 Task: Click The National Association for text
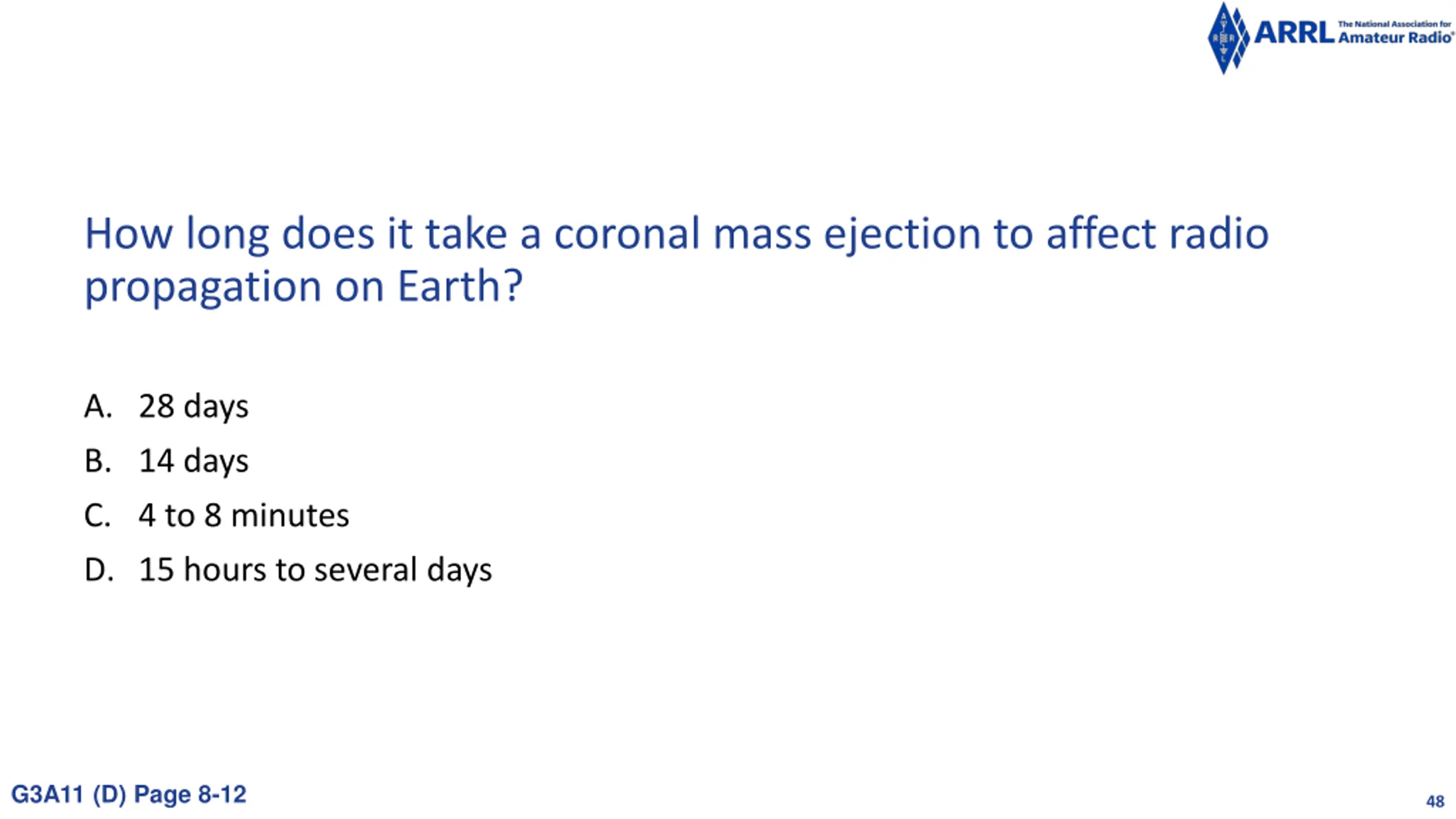(1395, 24)
